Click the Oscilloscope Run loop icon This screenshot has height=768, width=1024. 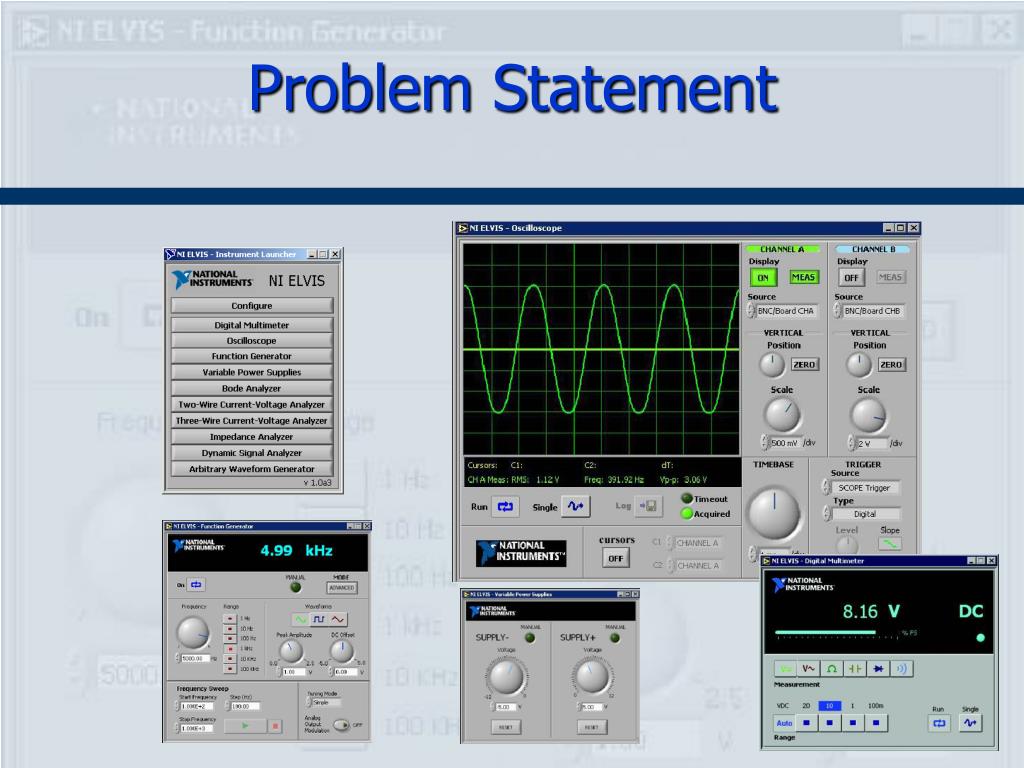pyautogui.click(x=505, y=506)
